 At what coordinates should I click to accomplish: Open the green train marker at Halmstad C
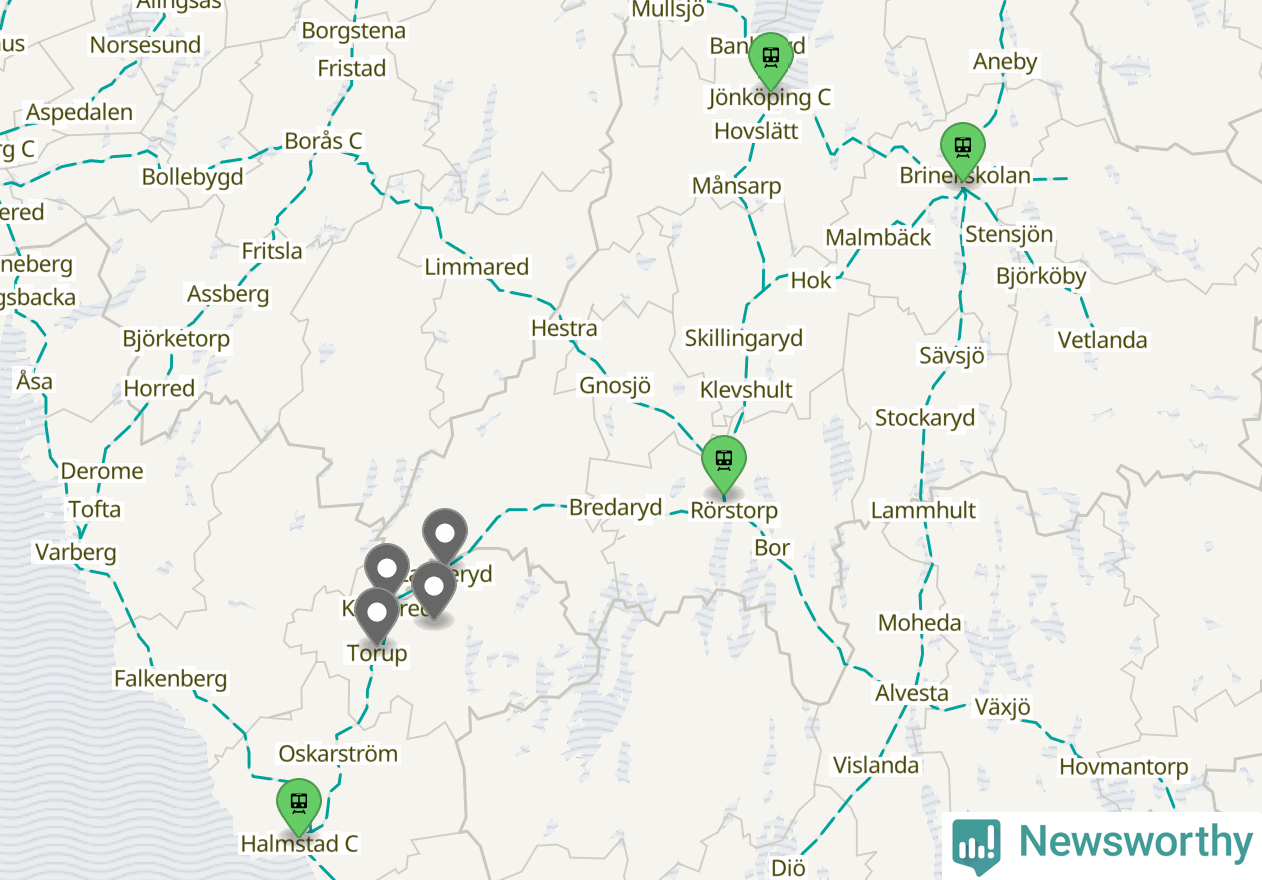[x=298, y=806]
